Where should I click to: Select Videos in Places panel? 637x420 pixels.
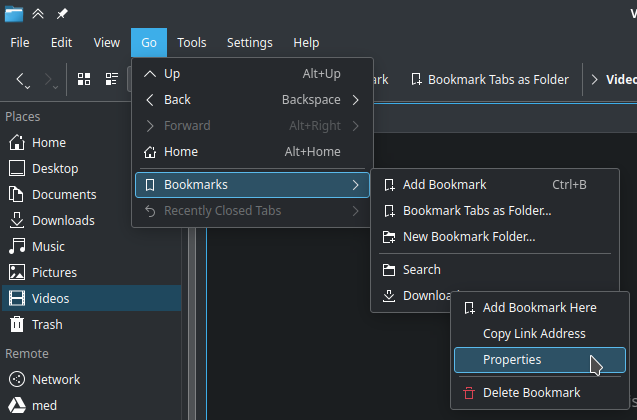pos(91,299)
